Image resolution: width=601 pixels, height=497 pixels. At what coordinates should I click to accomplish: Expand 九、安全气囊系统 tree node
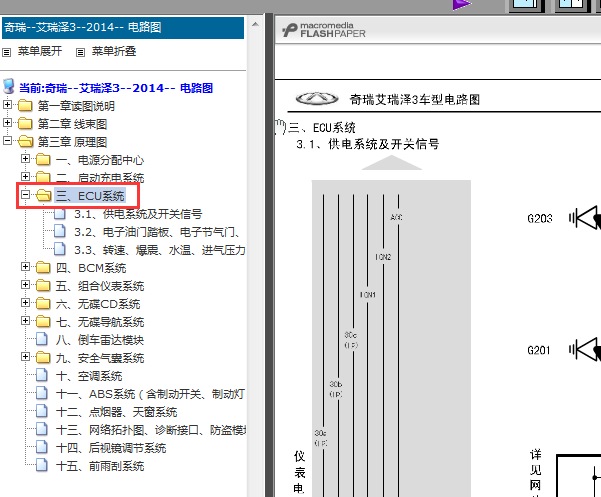pyautogui.click(x=25, y=357)
